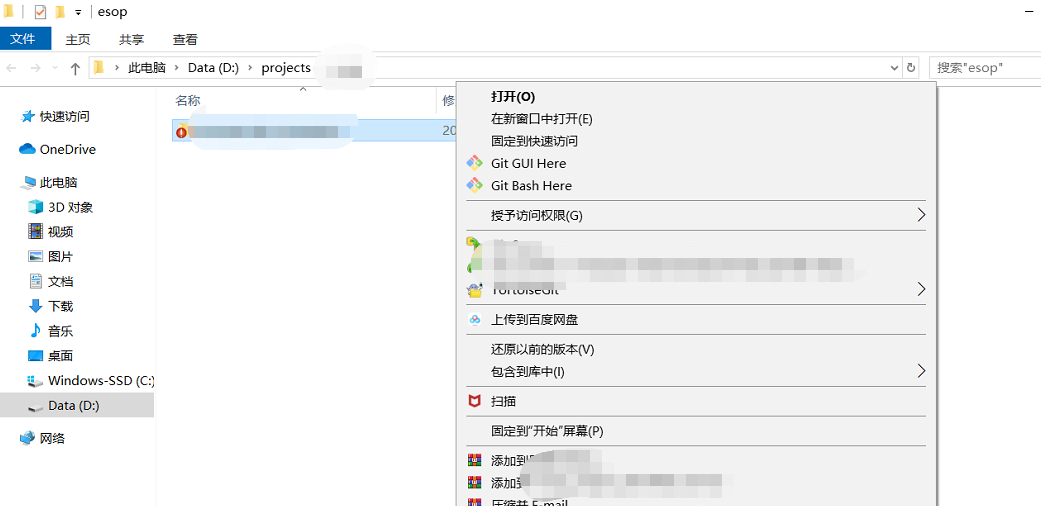The height and width of the screenshot is (506, 1041).
Task: Choose 打开(O) from context menu
Action: [x=696, y=97]
